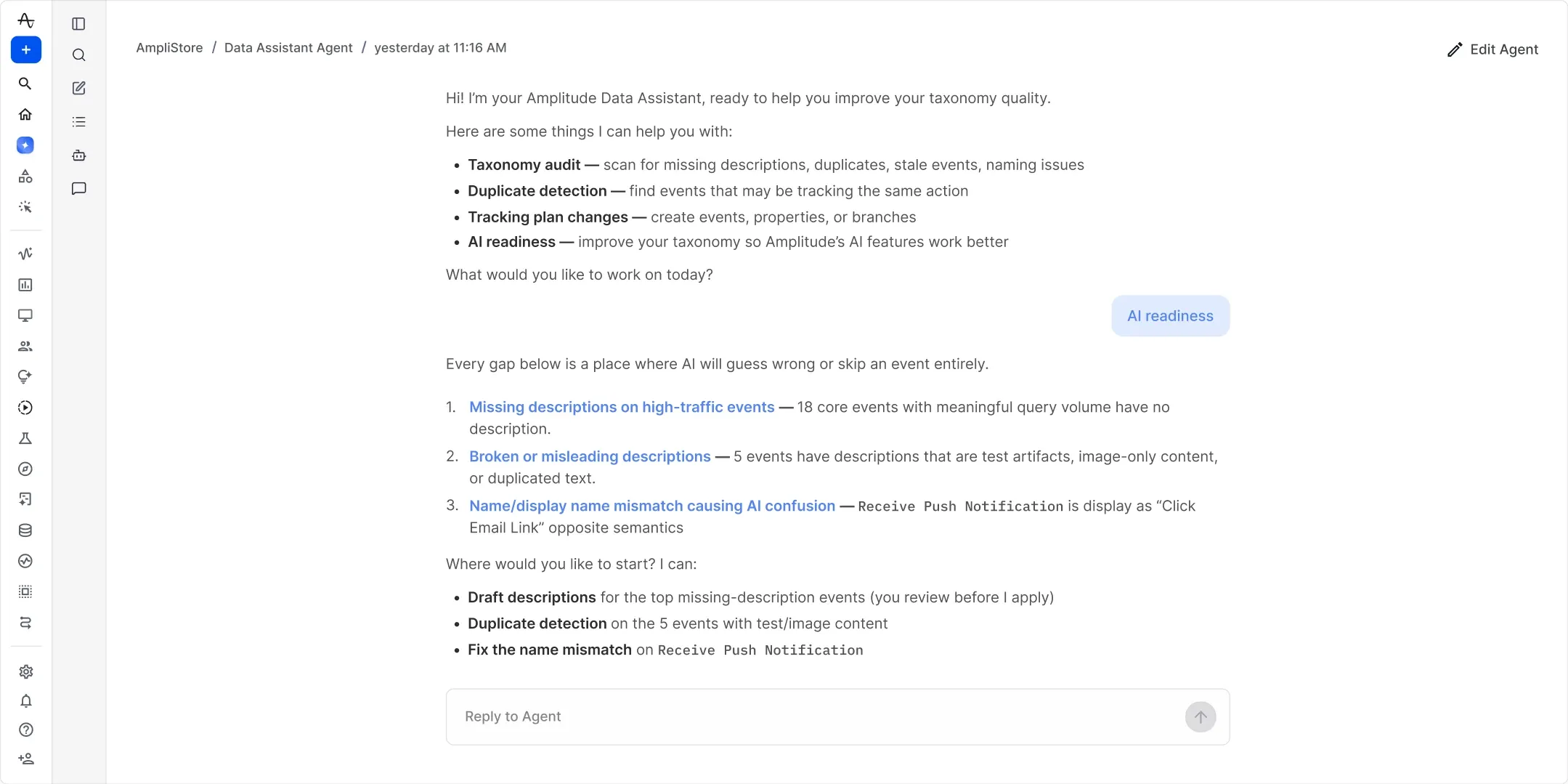Click the blue plus create button
Viewport: 1568px width, 784px height.
click(25, 50)
